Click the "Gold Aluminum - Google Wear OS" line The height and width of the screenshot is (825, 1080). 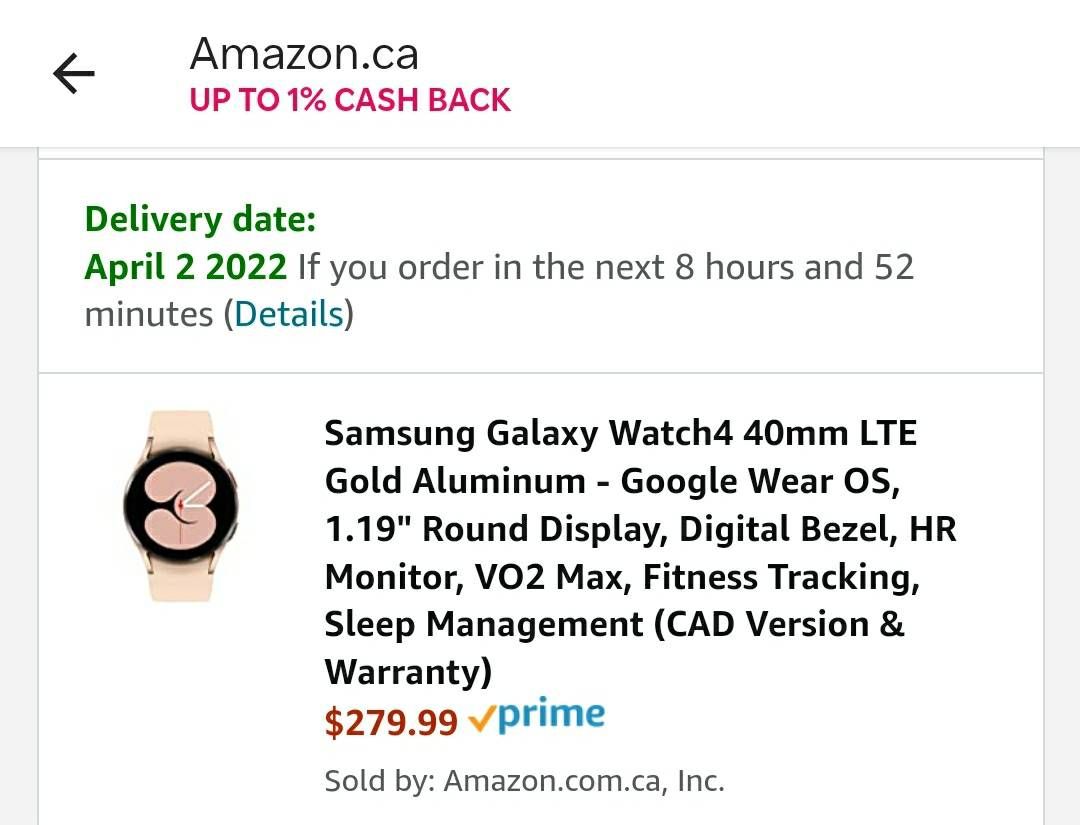click(612, 481)
